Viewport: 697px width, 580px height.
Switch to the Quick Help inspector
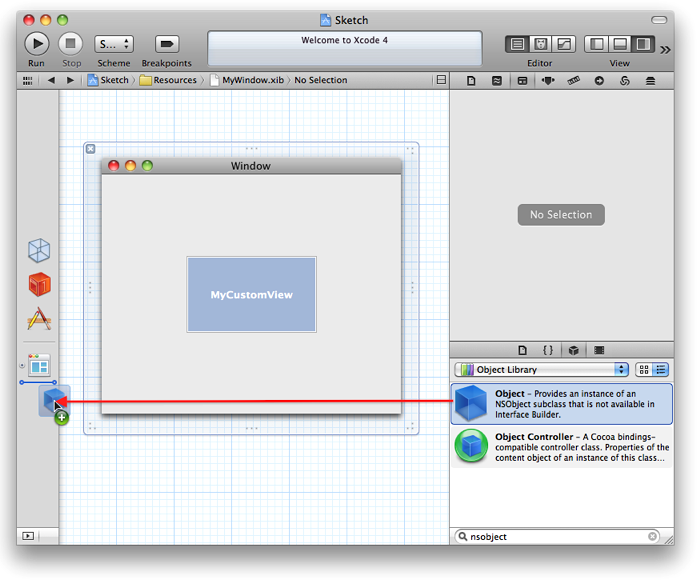click(496, 80)
